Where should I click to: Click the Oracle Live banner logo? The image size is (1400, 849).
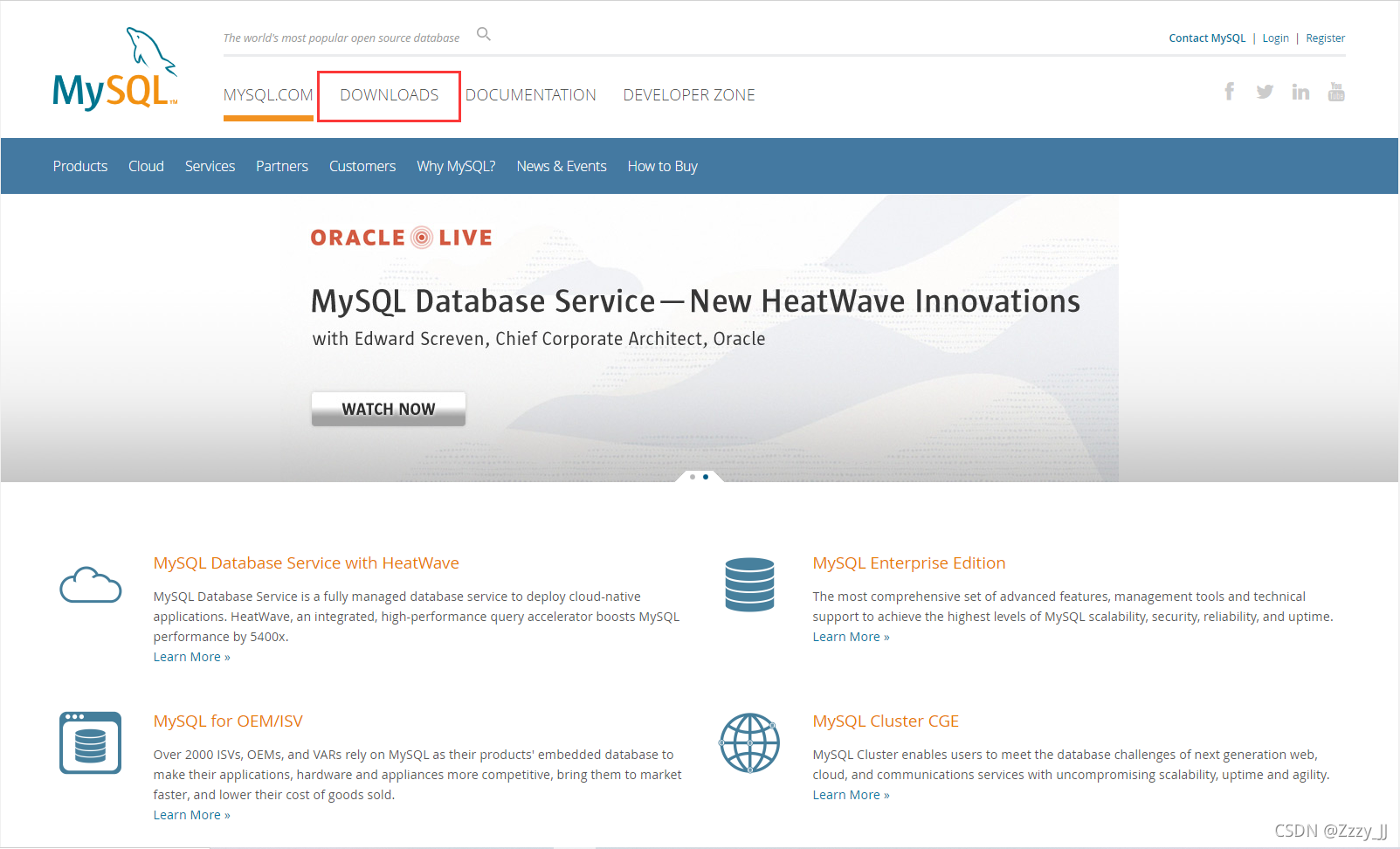pos(402,238)
